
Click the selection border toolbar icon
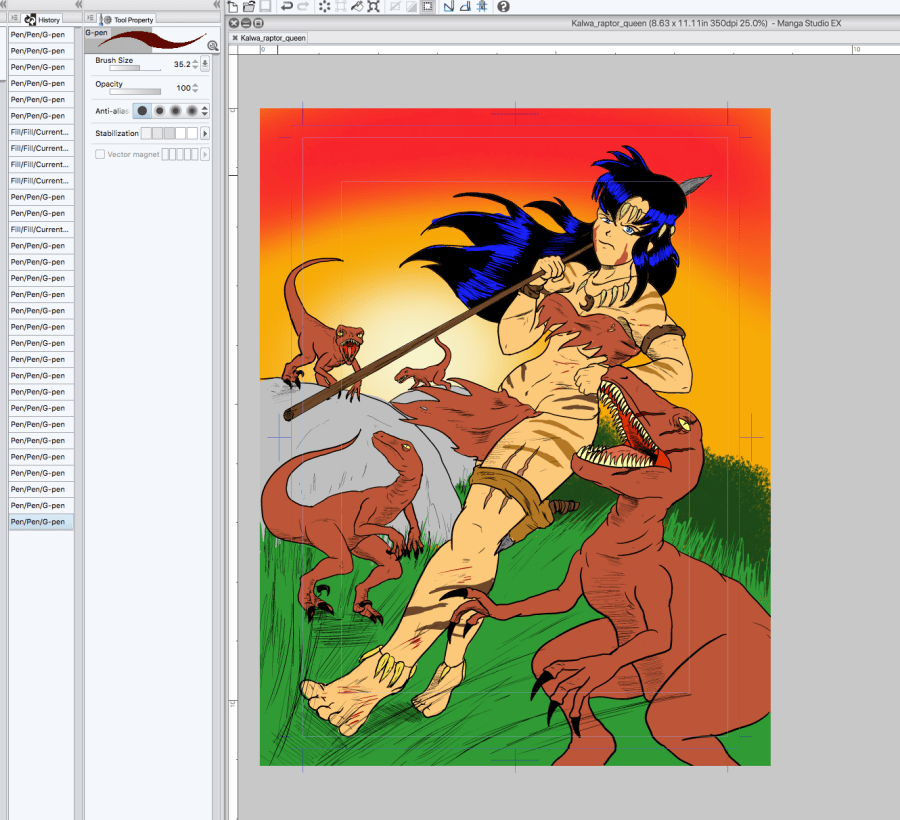coord(427,6)
